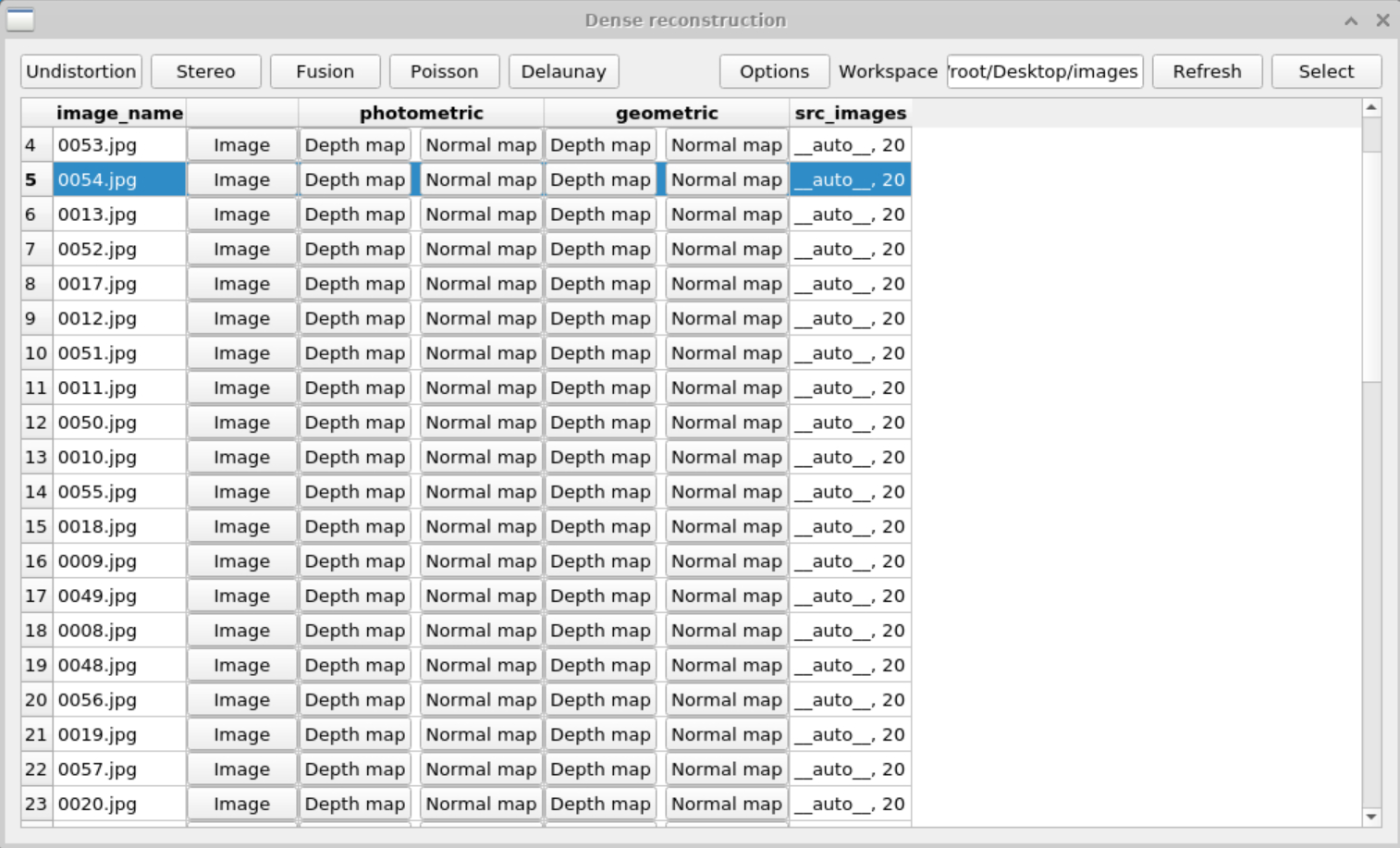
Task: Select the 0056.jpg file name cell
Action: click(119, 700)
